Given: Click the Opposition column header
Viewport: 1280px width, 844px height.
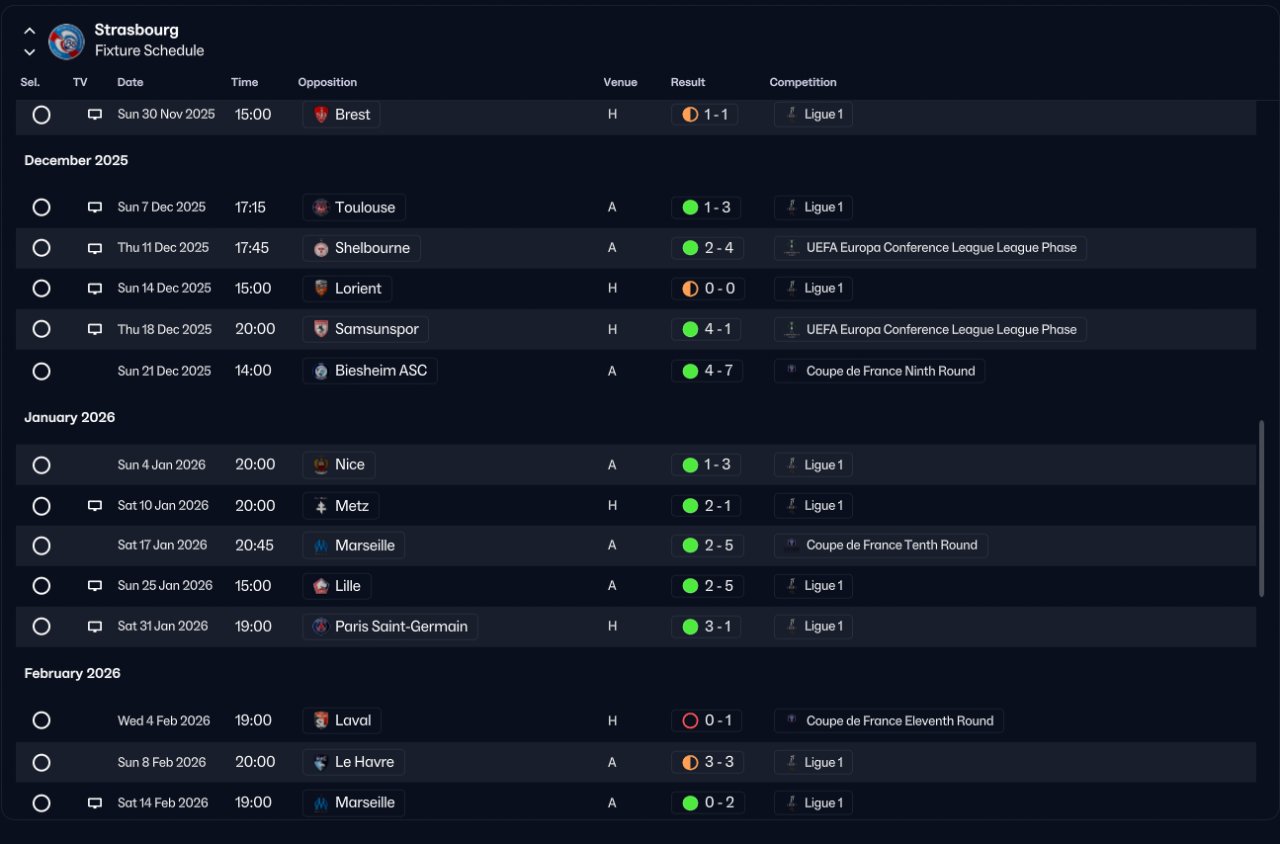Looking at the screenshot, I should [327, 82].
